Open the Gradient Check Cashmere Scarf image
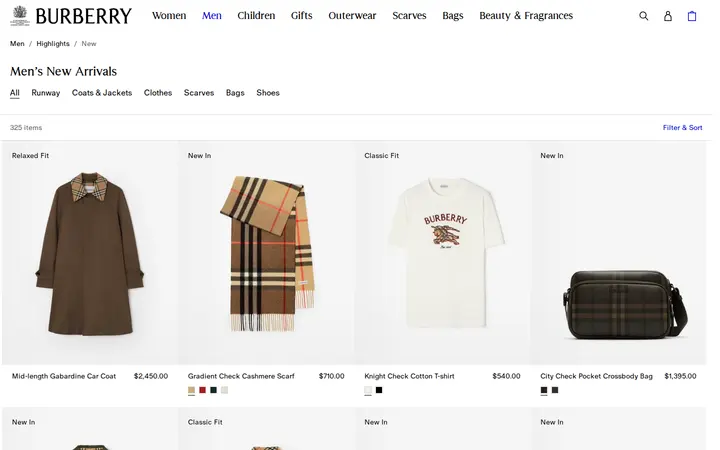 pos(266,253)
